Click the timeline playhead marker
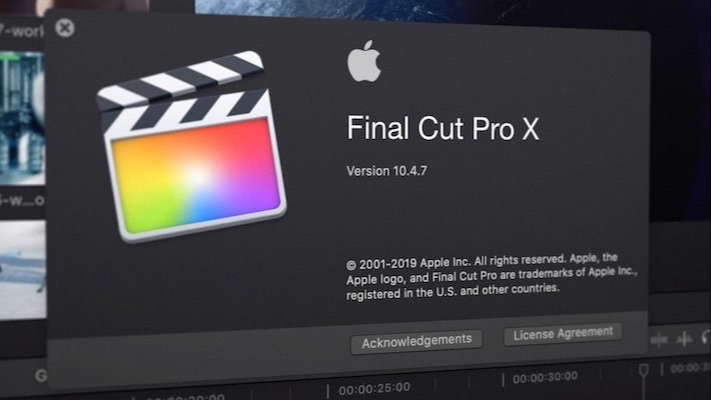The width and height of the screenshot is (711, 400). click(x=643, y=371)
